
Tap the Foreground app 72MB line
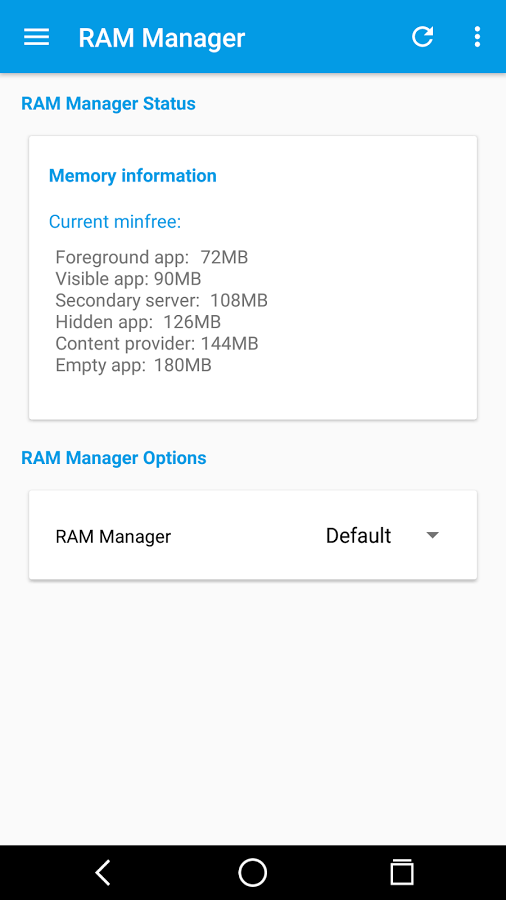(151, 257)
